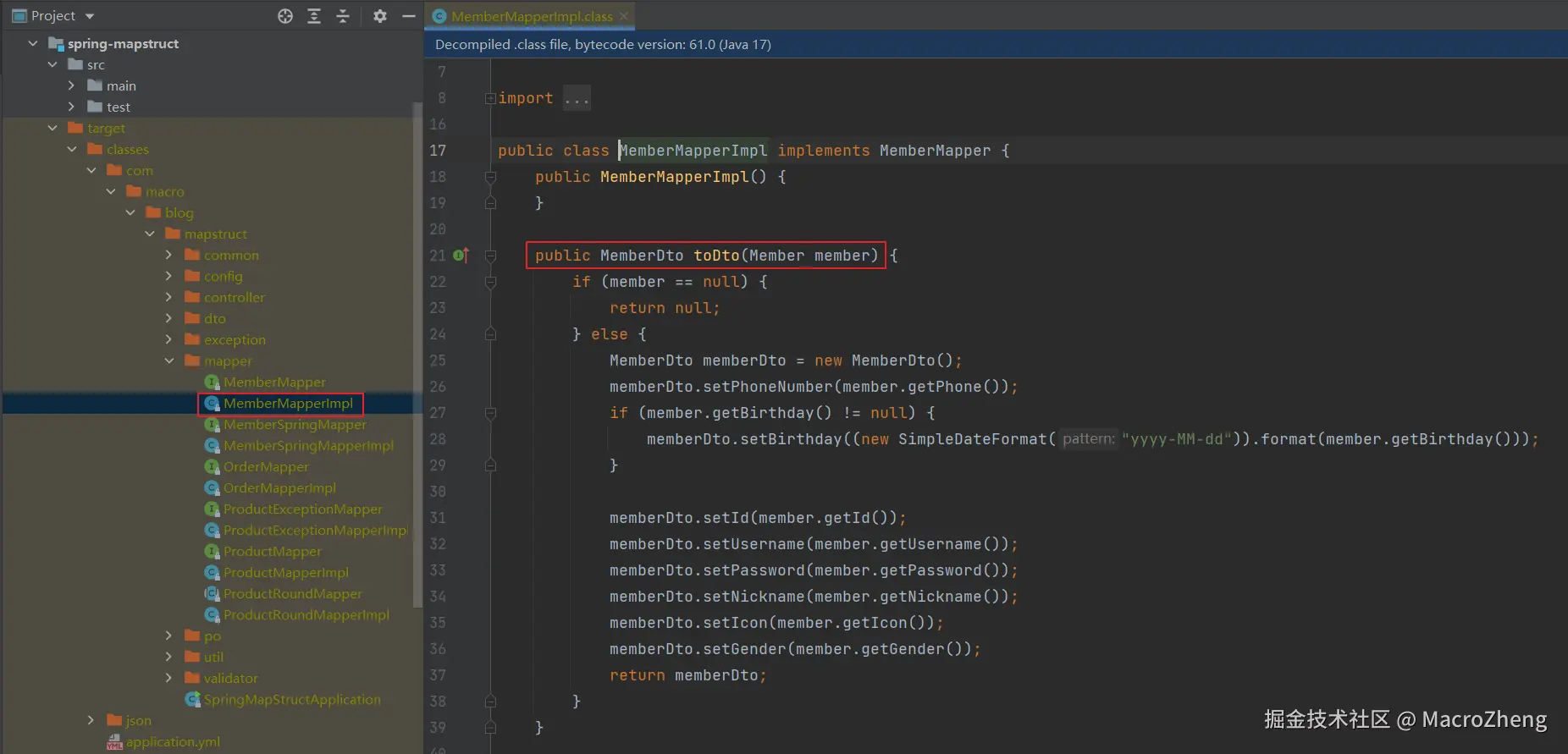The image size is (1568, 754).
Task: Select the blog package folder
Action: click(x=170, y=212)
